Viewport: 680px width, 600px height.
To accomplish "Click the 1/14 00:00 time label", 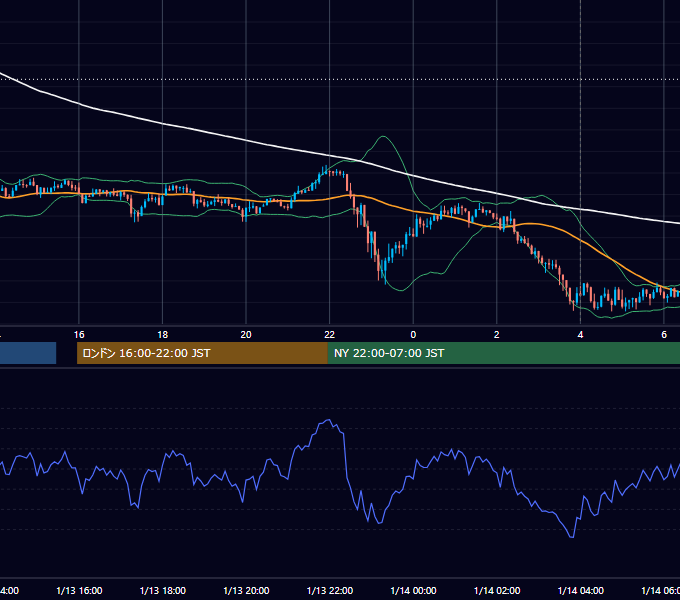I will (413, 590).
